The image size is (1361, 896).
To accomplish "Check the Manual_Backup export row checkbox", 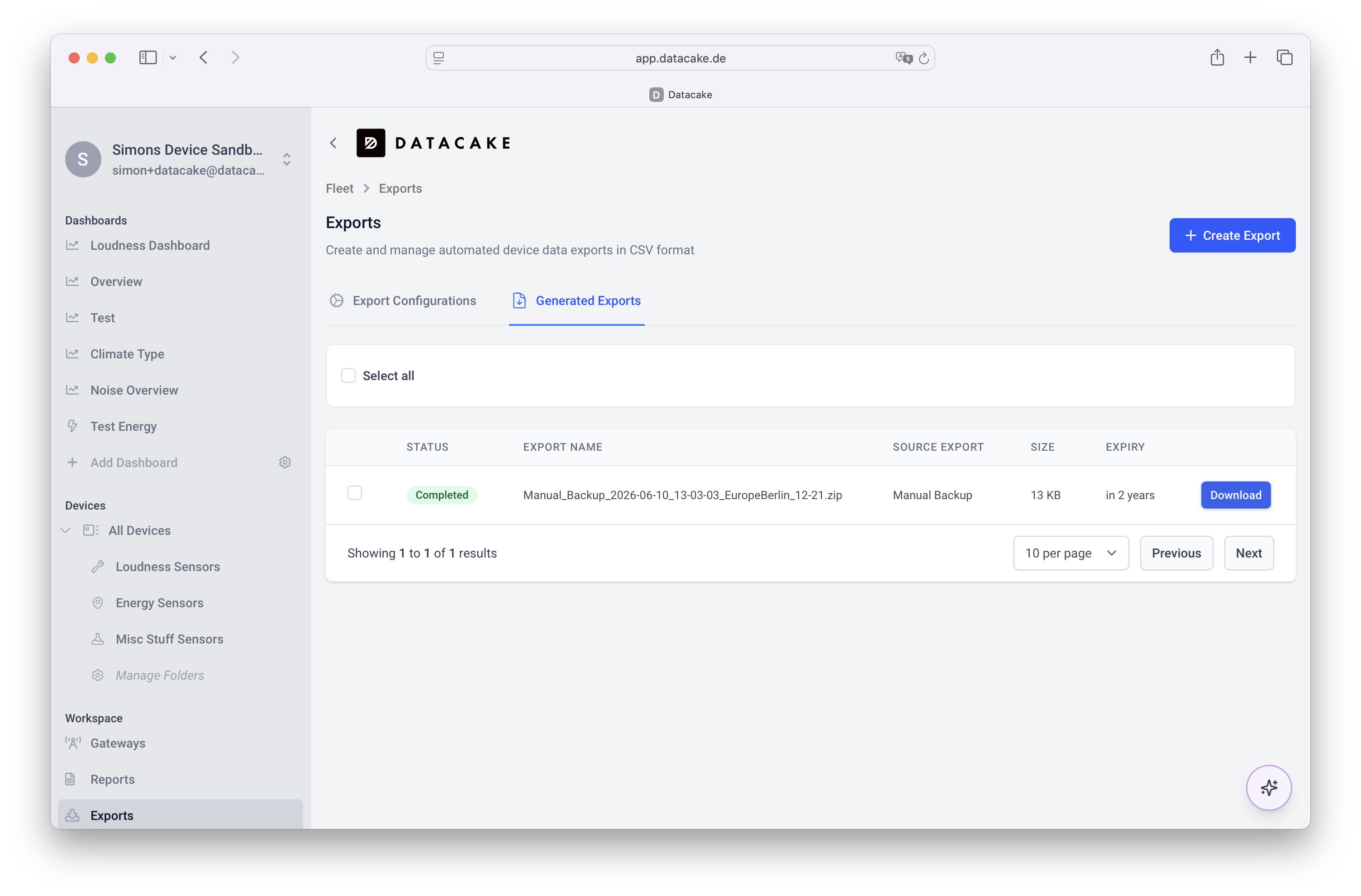I will (355, 493).
